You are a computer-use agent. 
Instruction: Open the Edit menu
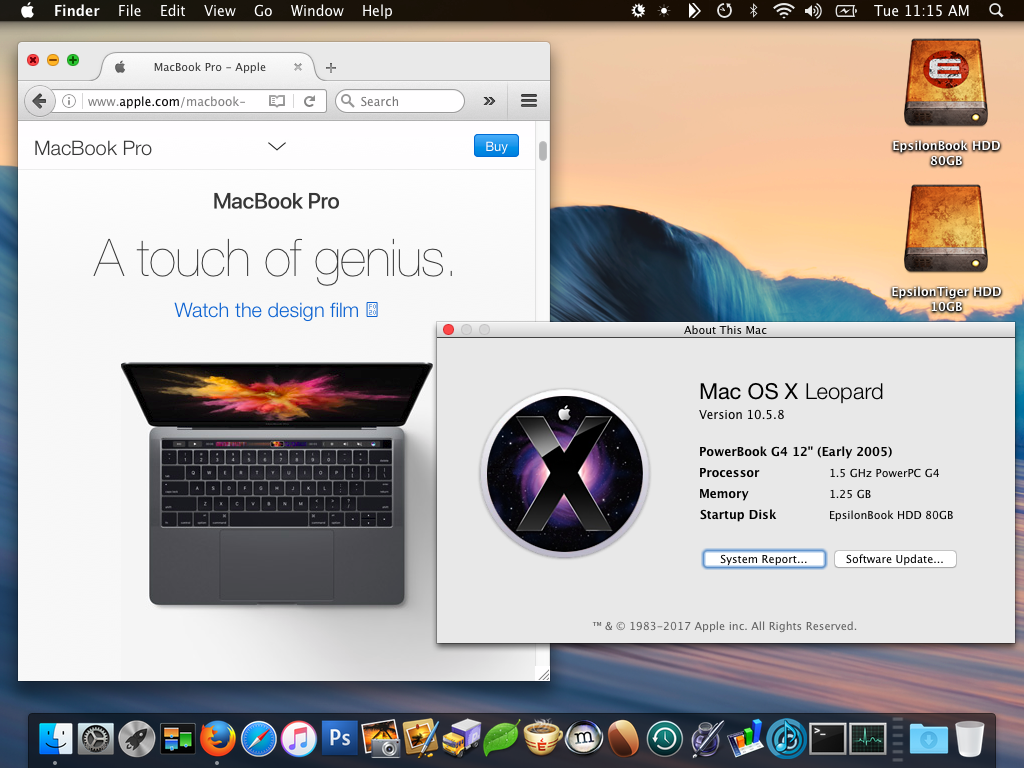pos(172,10)
